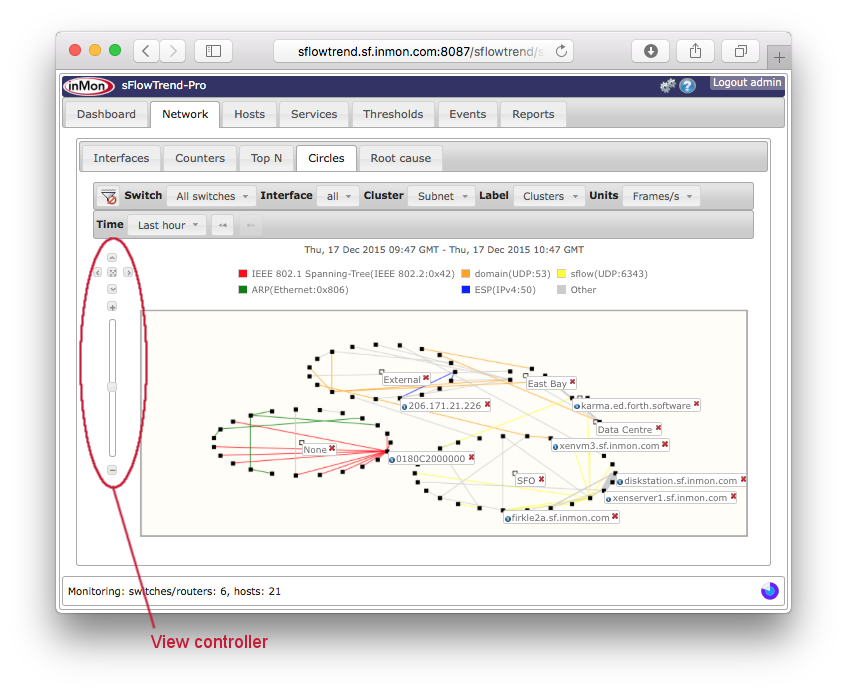Image resolution: width=847 pixels, height=693 pixels.
Task: Click the inMon logo
Action: coord(89,86)
